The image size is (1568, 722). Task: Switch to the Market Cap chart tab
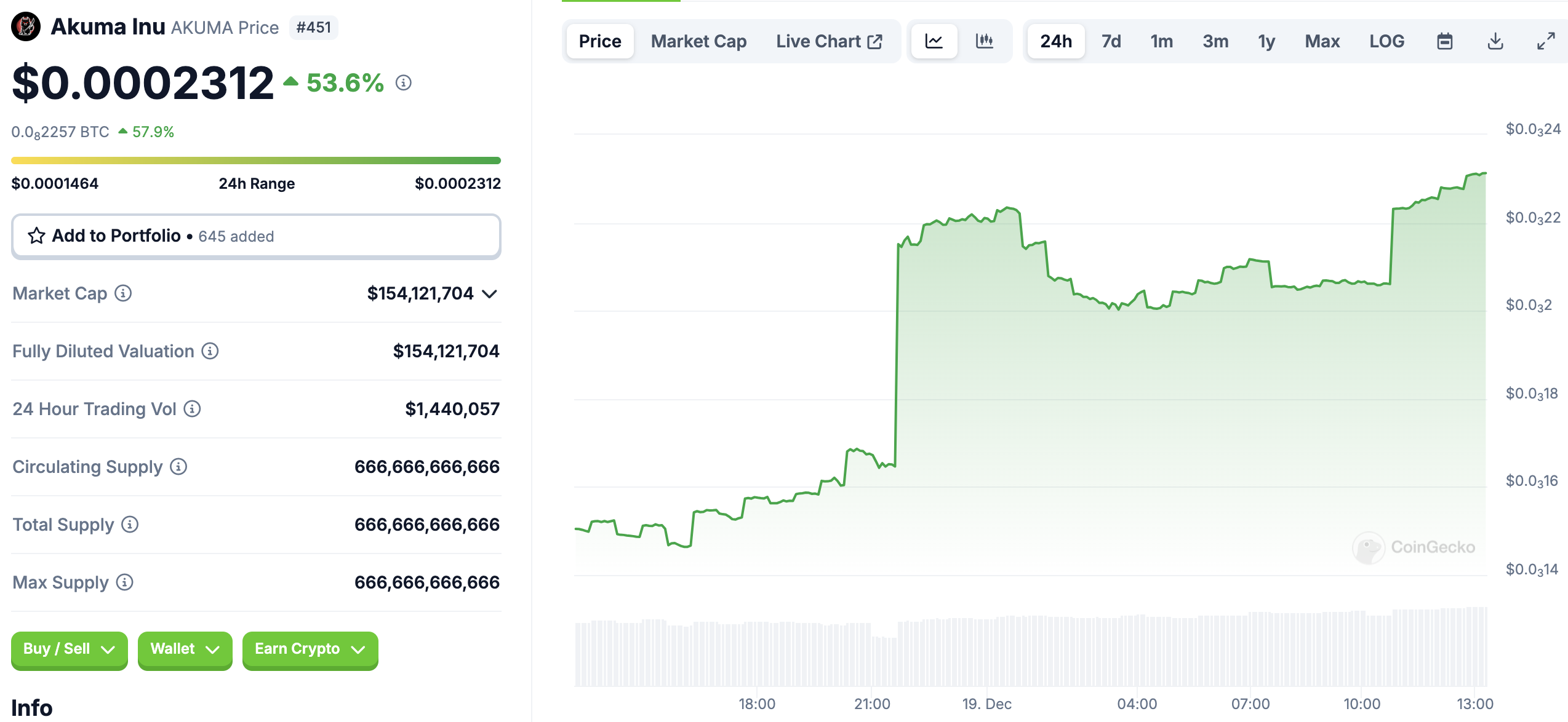(698, 41)
